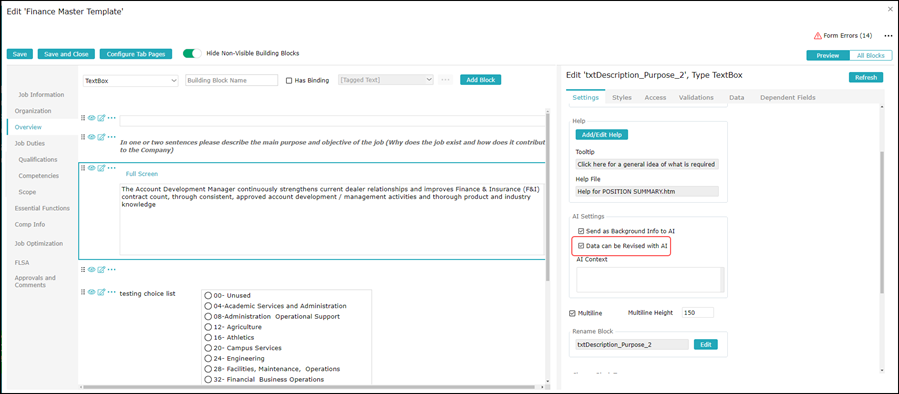Click the Save button
This screenshot has width=899, height=394.
pyautogui.click(x=20, y=54)
